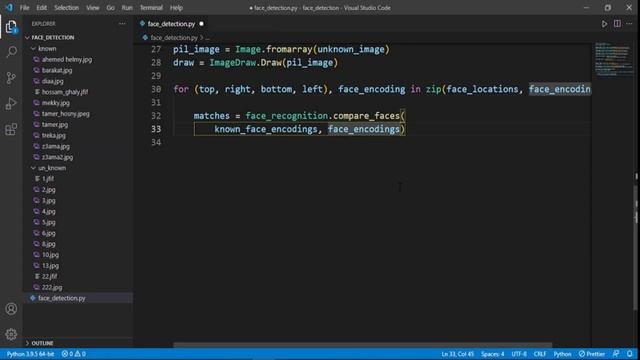
Task: Open the Search view icon
Action: [11, 52]
